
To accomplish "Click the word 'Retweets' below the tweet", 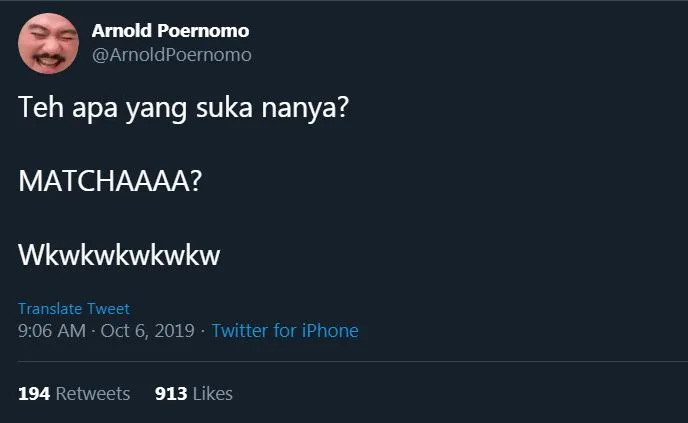I will pyautogui.click(x=92, y=394).
